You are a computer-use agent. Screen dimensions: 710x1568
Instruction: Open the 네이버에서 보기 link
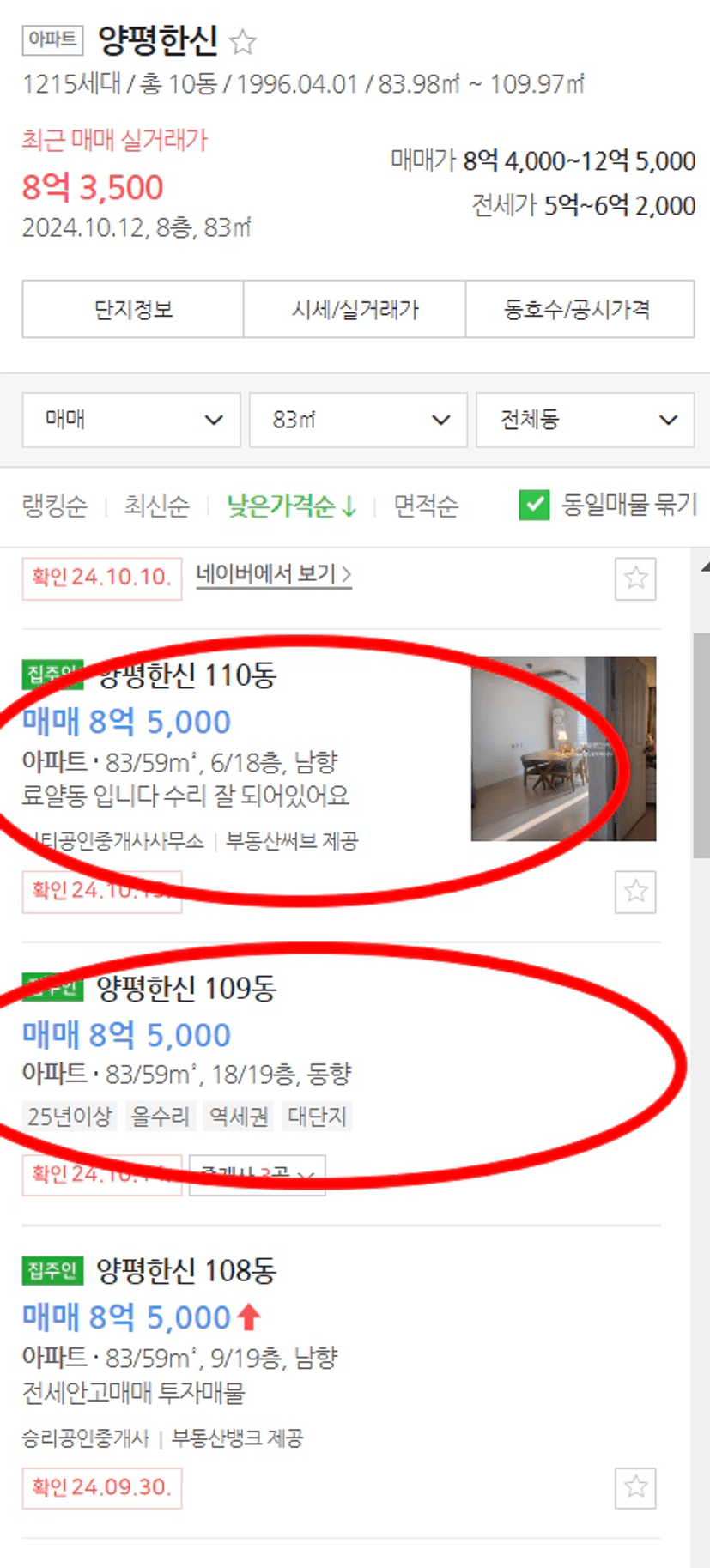[274, 573]
